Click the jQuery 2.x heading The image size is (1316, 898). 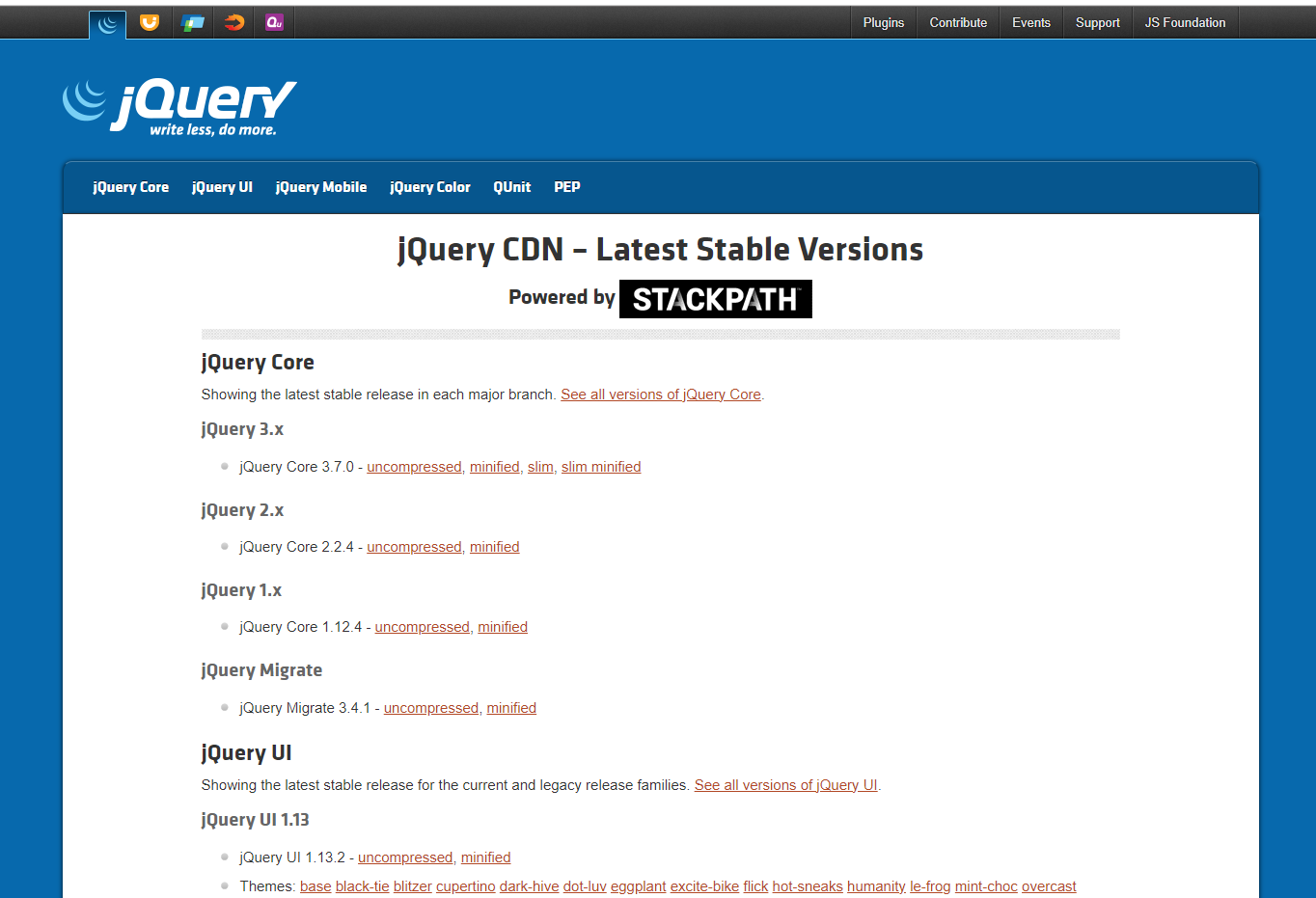pyautogui.click(x=242, y=510)
